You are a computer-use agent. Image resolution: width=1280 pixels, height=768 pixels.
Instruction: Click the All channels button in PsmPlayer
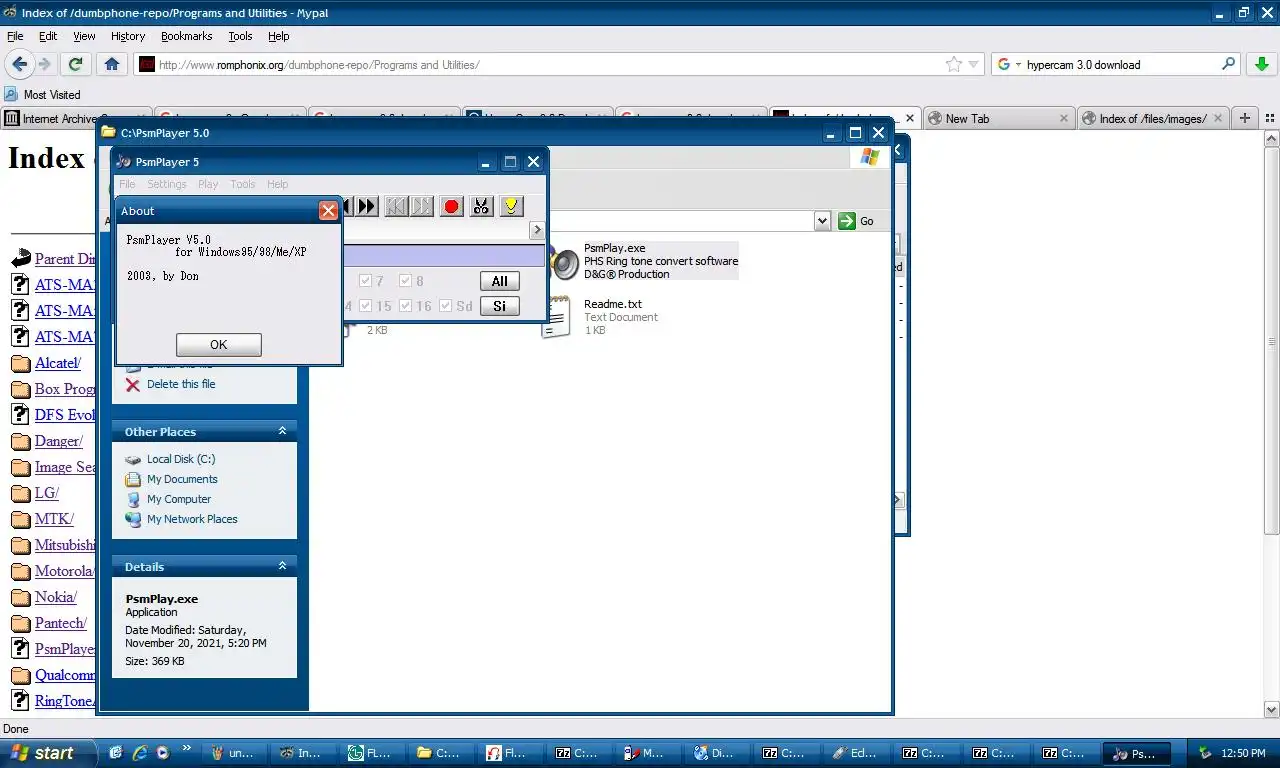tap(500, 281)
